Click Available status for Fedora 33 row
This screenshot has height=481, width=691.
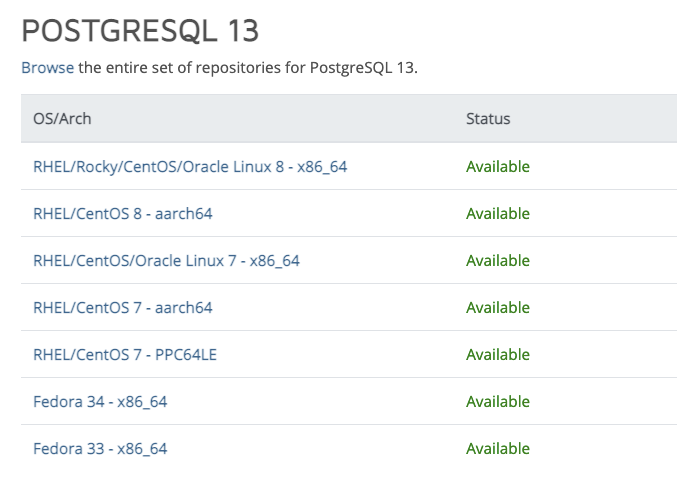click(498, 449)
